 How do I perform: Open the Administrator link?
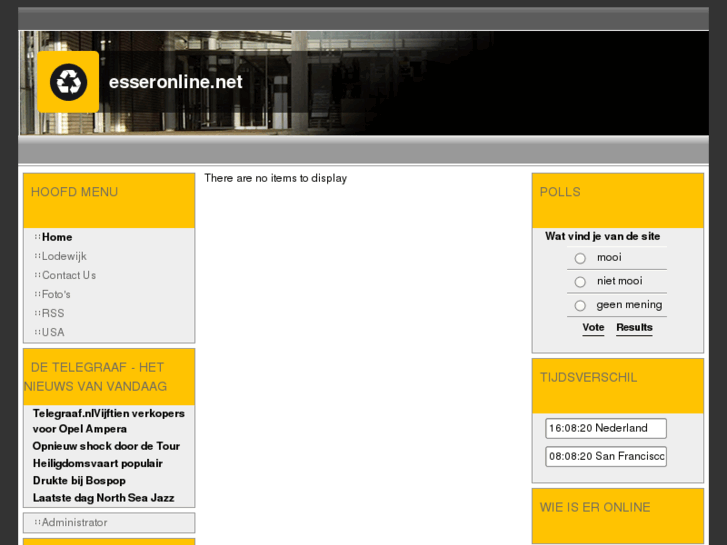(74, 522)
